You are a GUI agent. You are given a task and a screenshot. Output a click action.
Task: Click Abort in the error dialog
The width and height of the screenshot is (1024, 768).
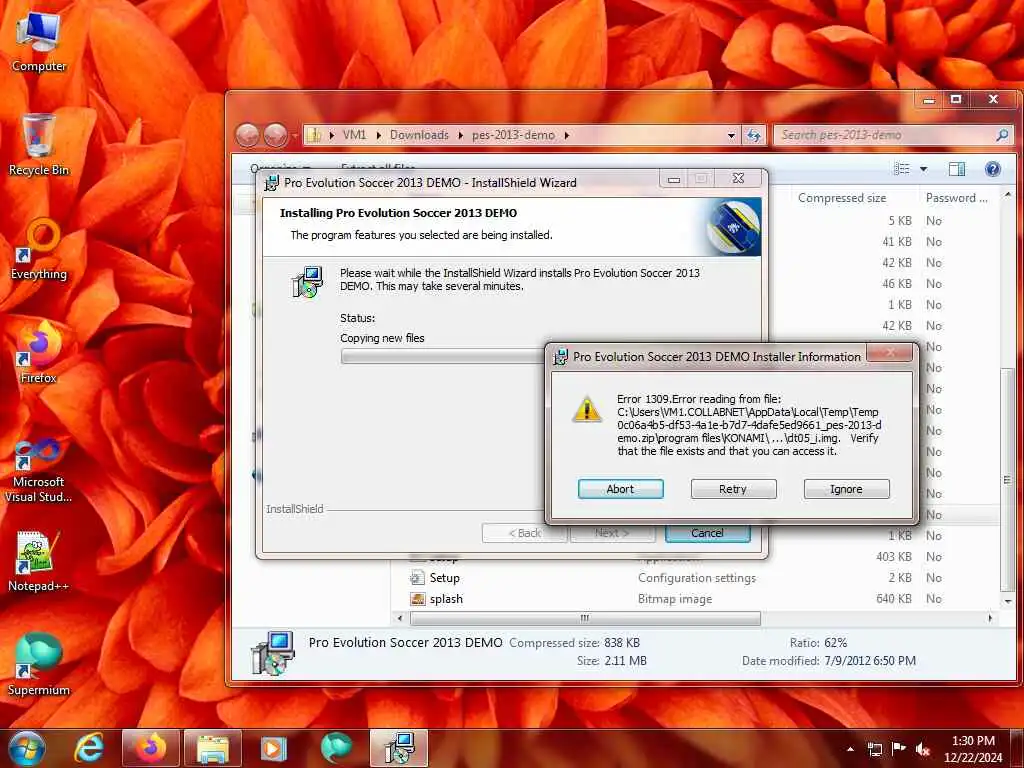(x=620, y=489)
